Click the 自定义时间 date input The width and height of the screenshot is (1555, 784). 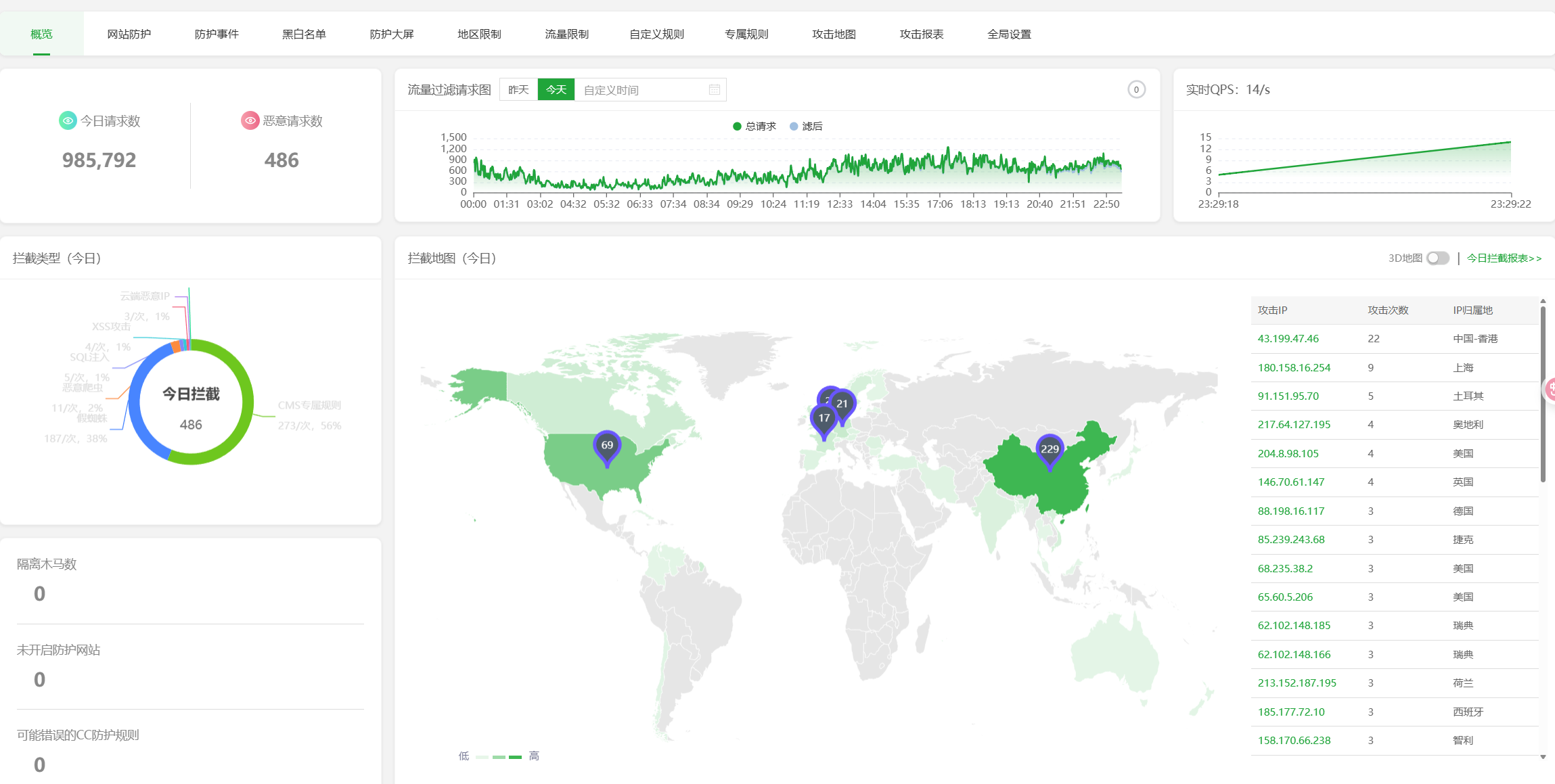650,89
